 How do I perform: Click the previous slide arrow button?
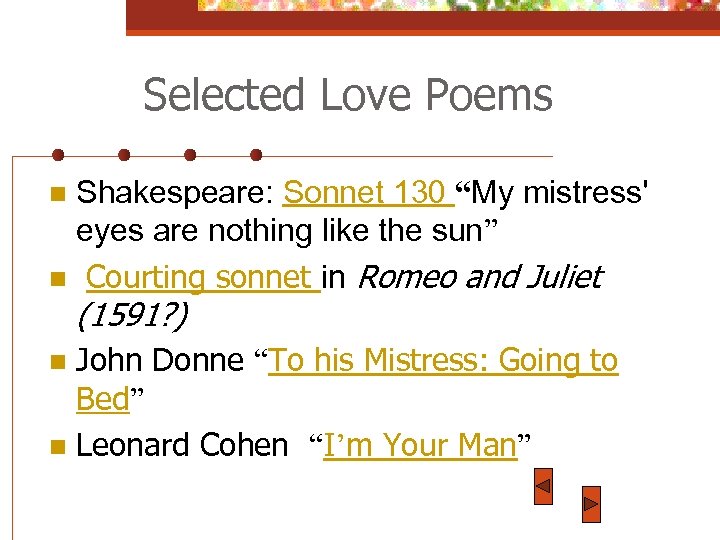click(x=543, y=488)
